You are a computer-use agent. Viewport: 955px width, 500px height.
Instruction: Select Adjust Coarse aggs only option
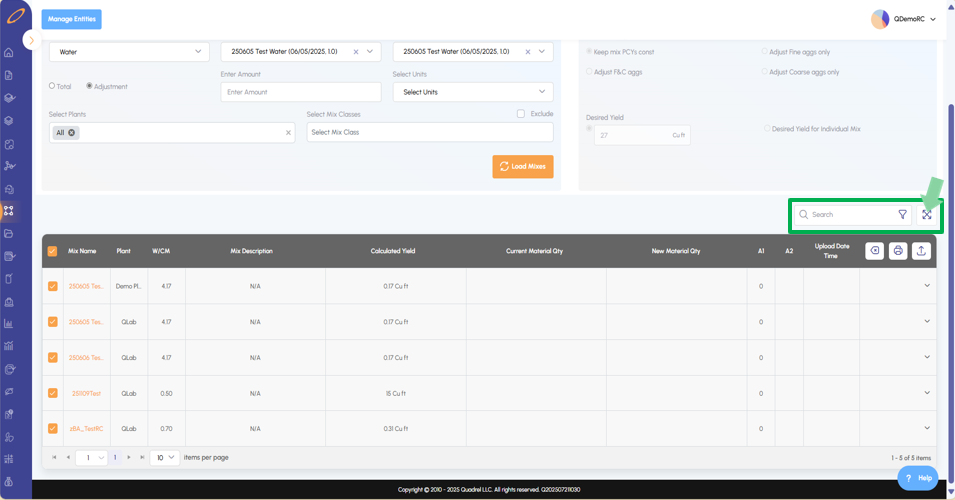[764, 72]
